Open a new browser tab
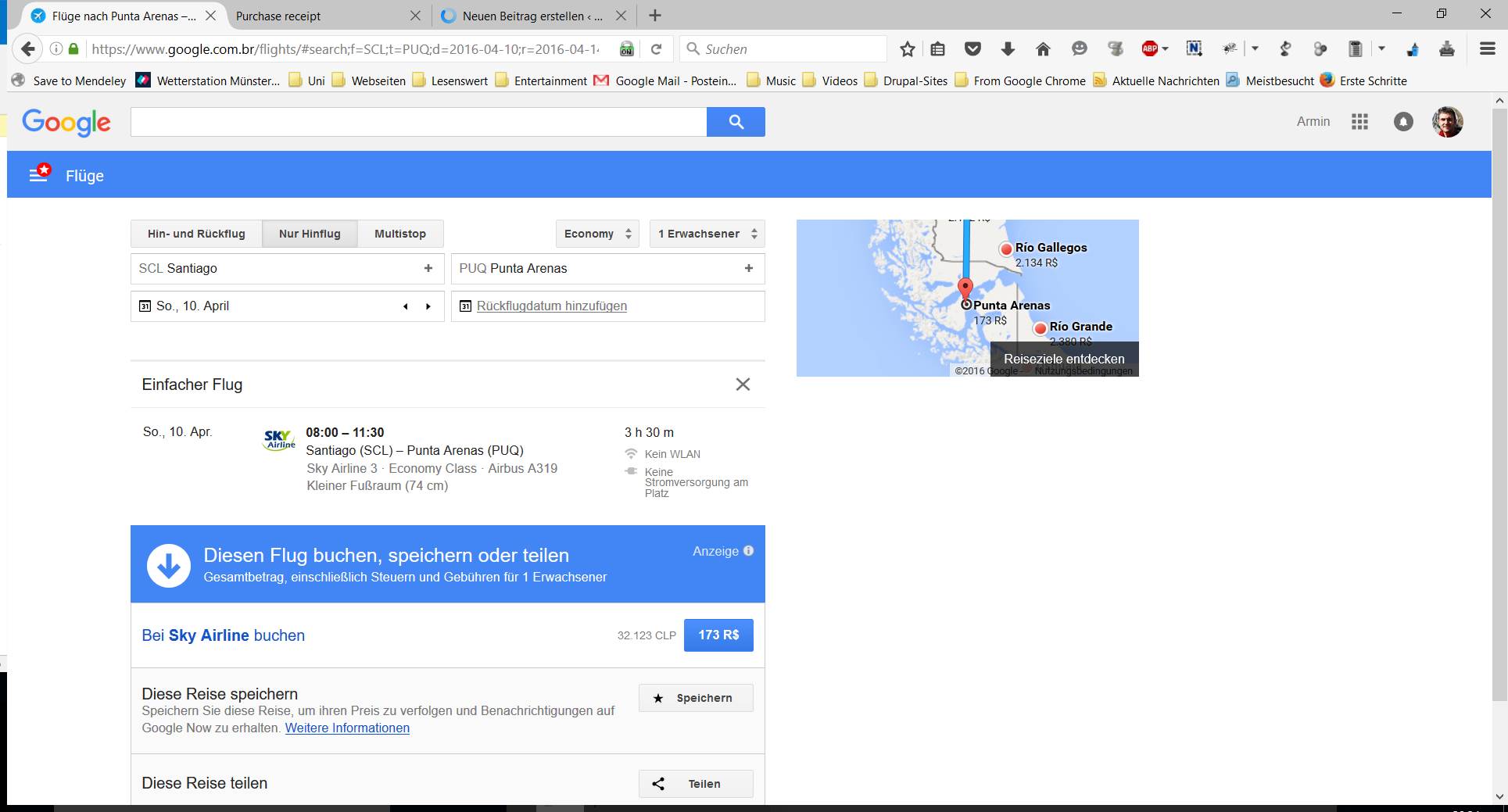 click(655, 16)
